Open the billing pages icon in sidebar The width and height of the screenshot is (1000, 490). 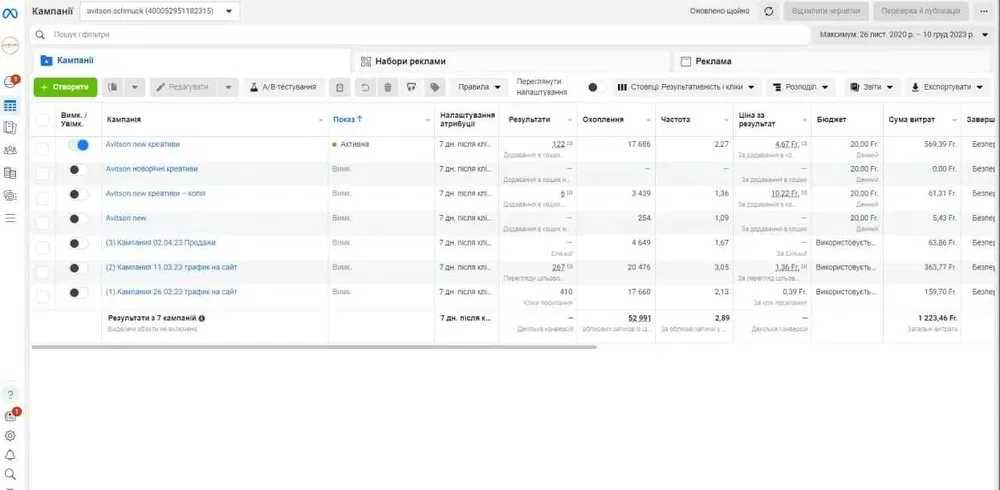click(x=10, y=173)
